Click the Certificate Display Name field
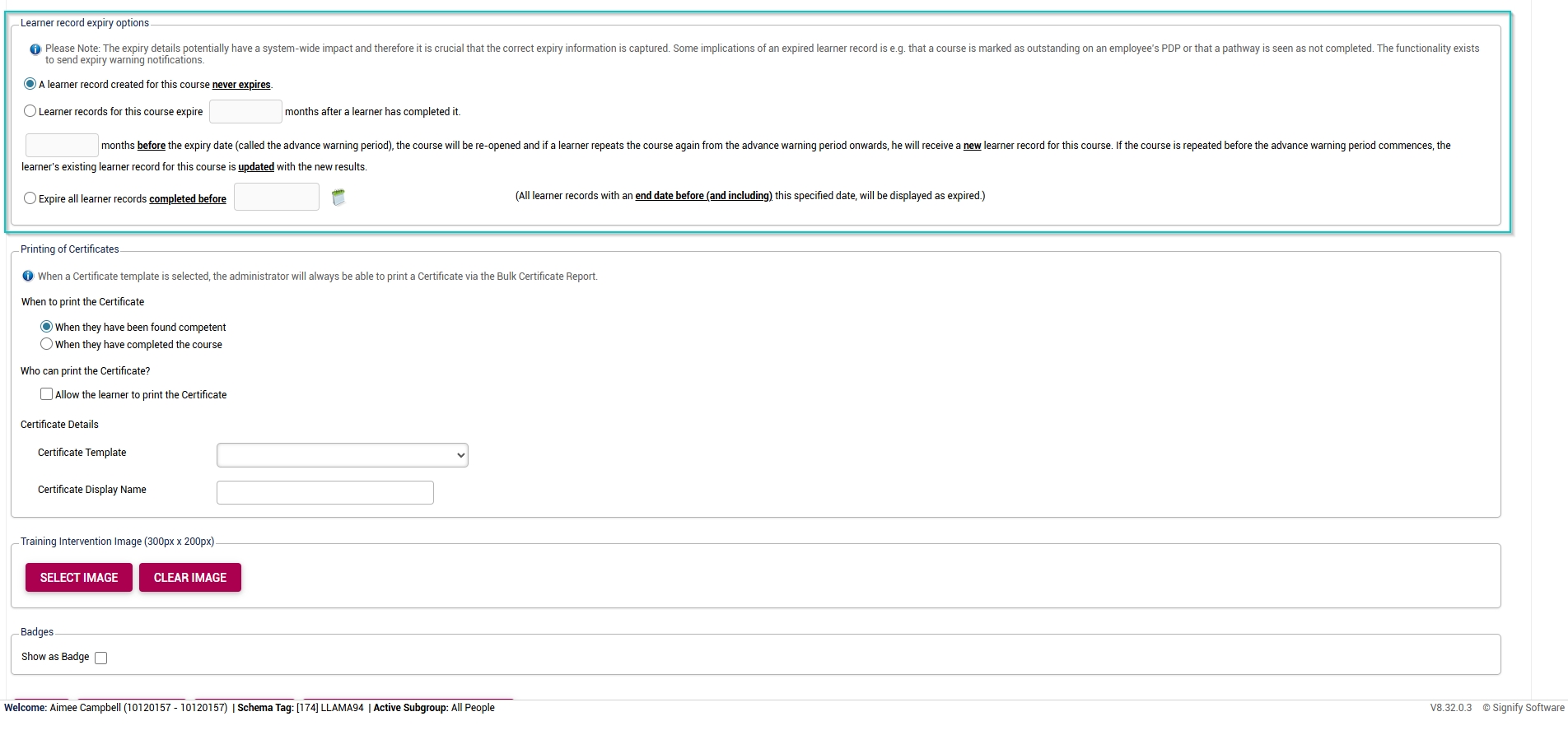The width and height of the screenshot is (1568, 749). click(325, 492)
